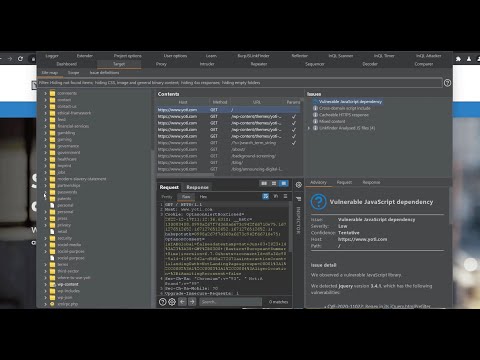Click the Contents table horizontal scrollbar

(x=185, y=174)
